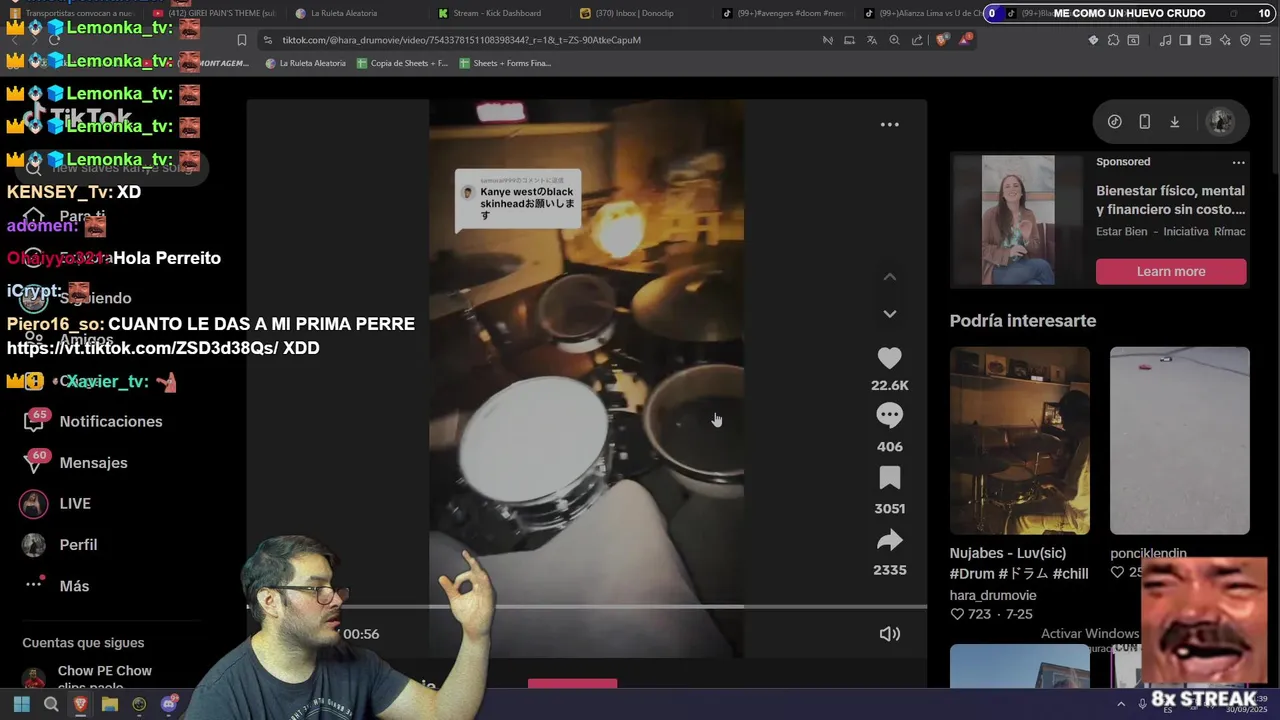Open Discord from the taskbar
The image size is (1280, 720).
coord(169,704)
